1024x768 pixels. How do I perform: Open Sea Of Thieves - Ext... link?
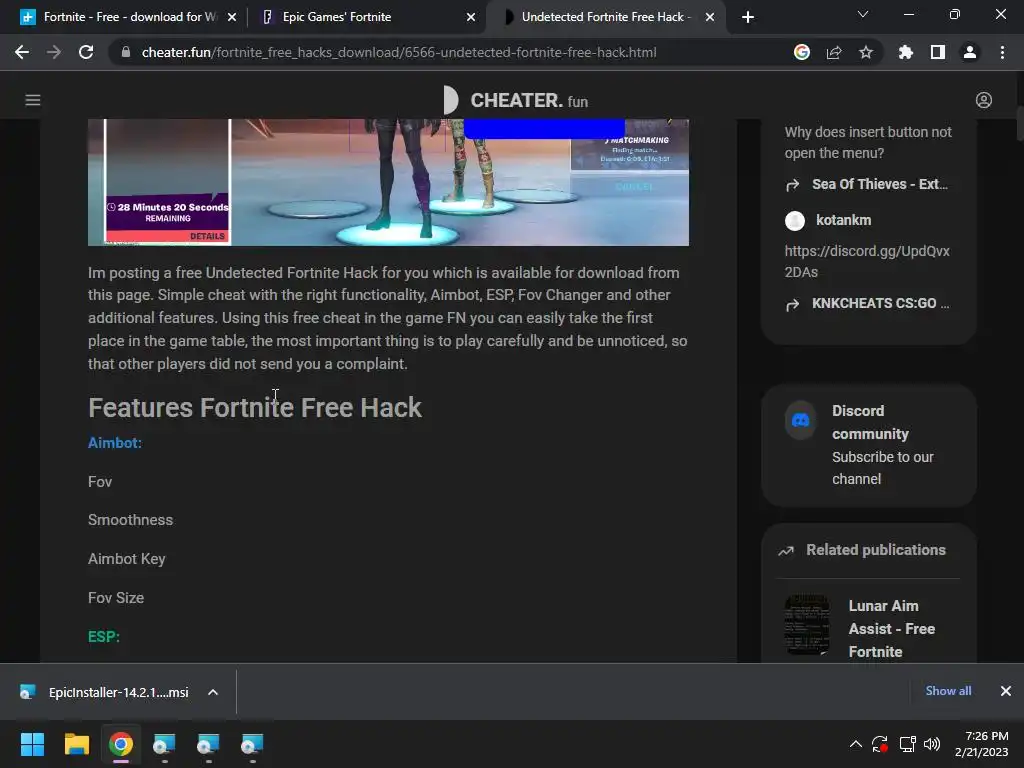879,184
